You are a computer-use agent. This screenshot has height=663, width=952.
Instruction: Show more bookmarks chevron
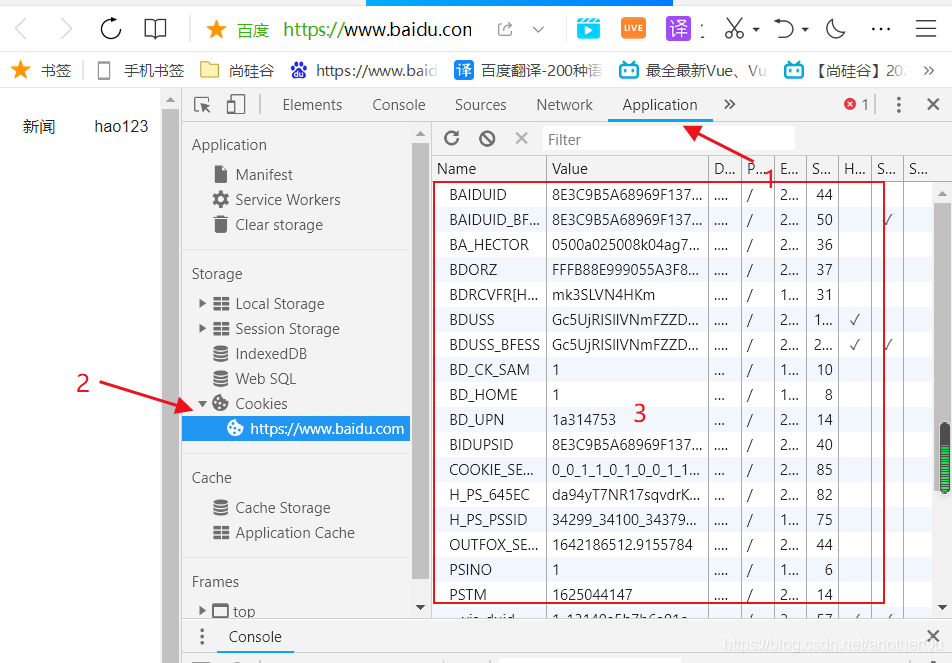coord(928,70)
